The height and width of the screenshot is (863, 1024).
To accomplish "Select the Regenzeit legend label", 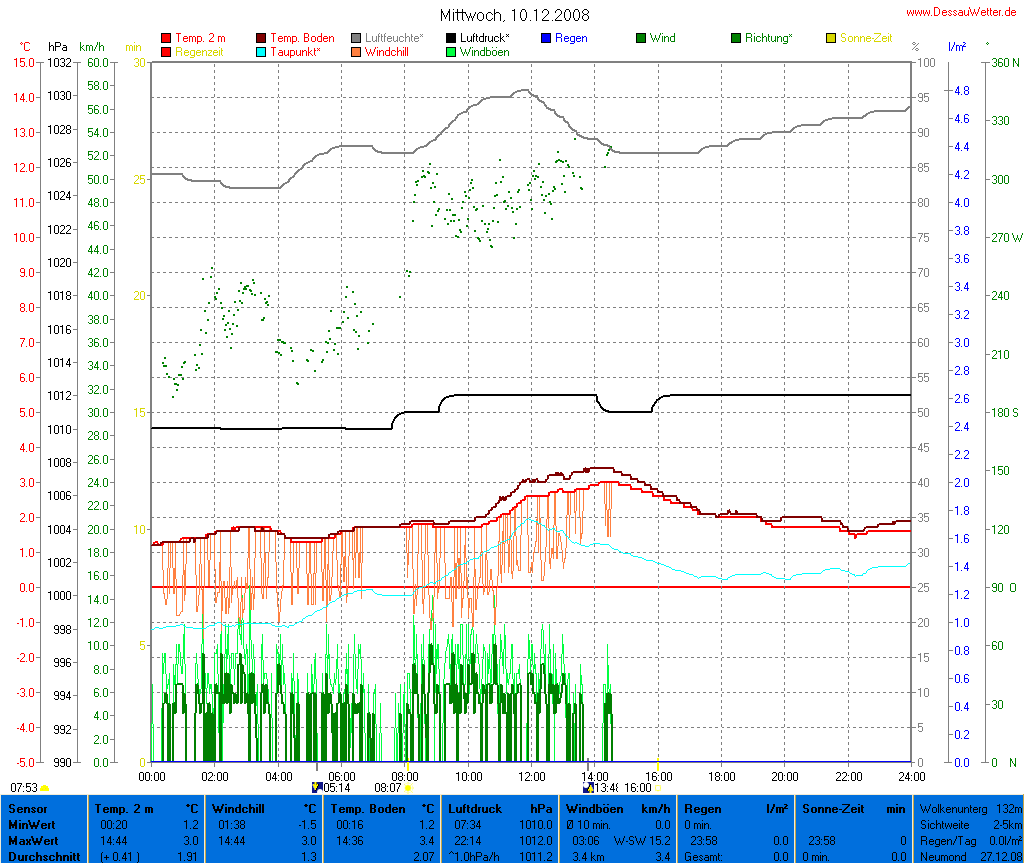I will [199, 51].
